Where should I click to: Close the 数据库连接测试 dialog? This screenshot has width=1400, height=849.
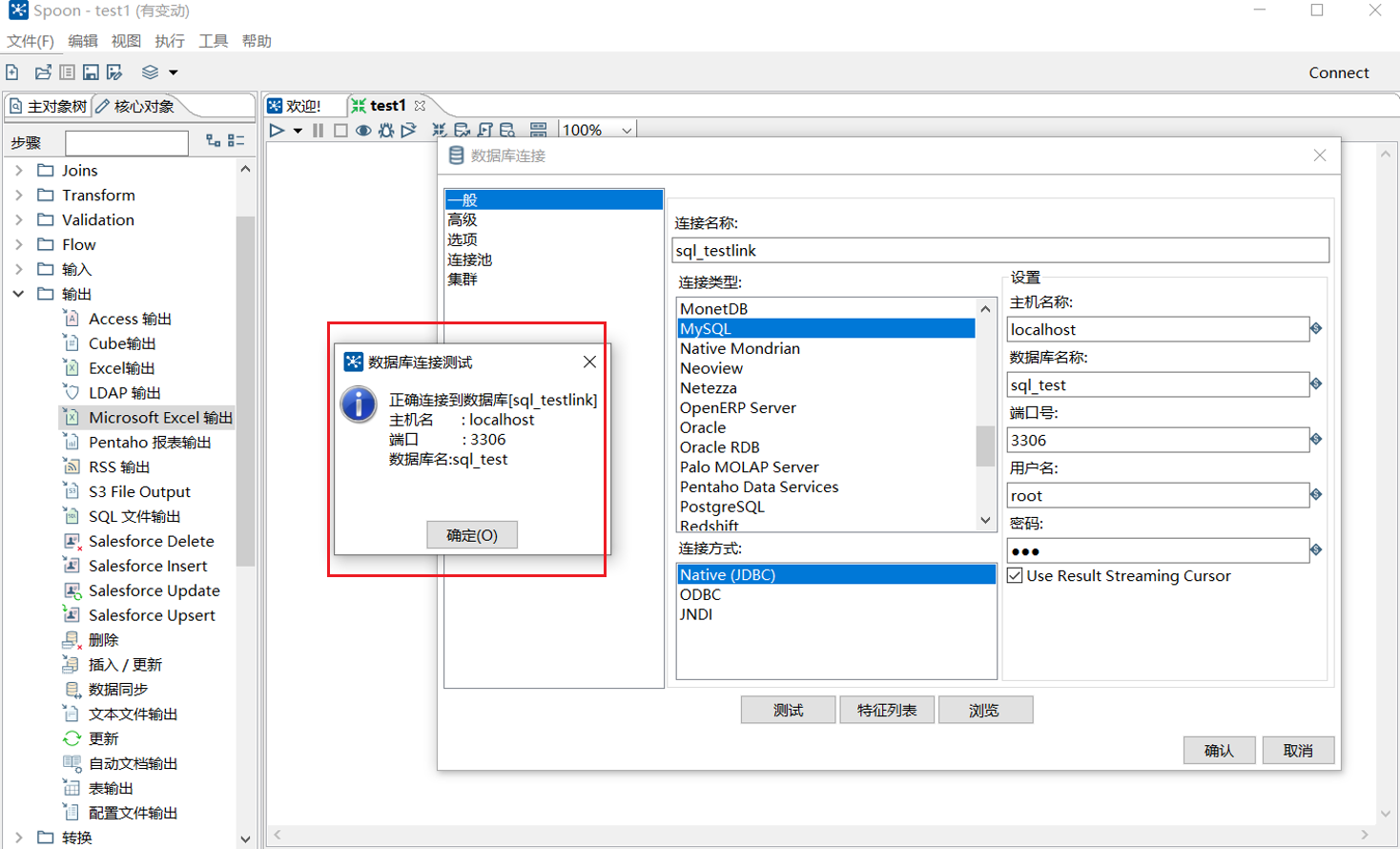coord(589,362)
